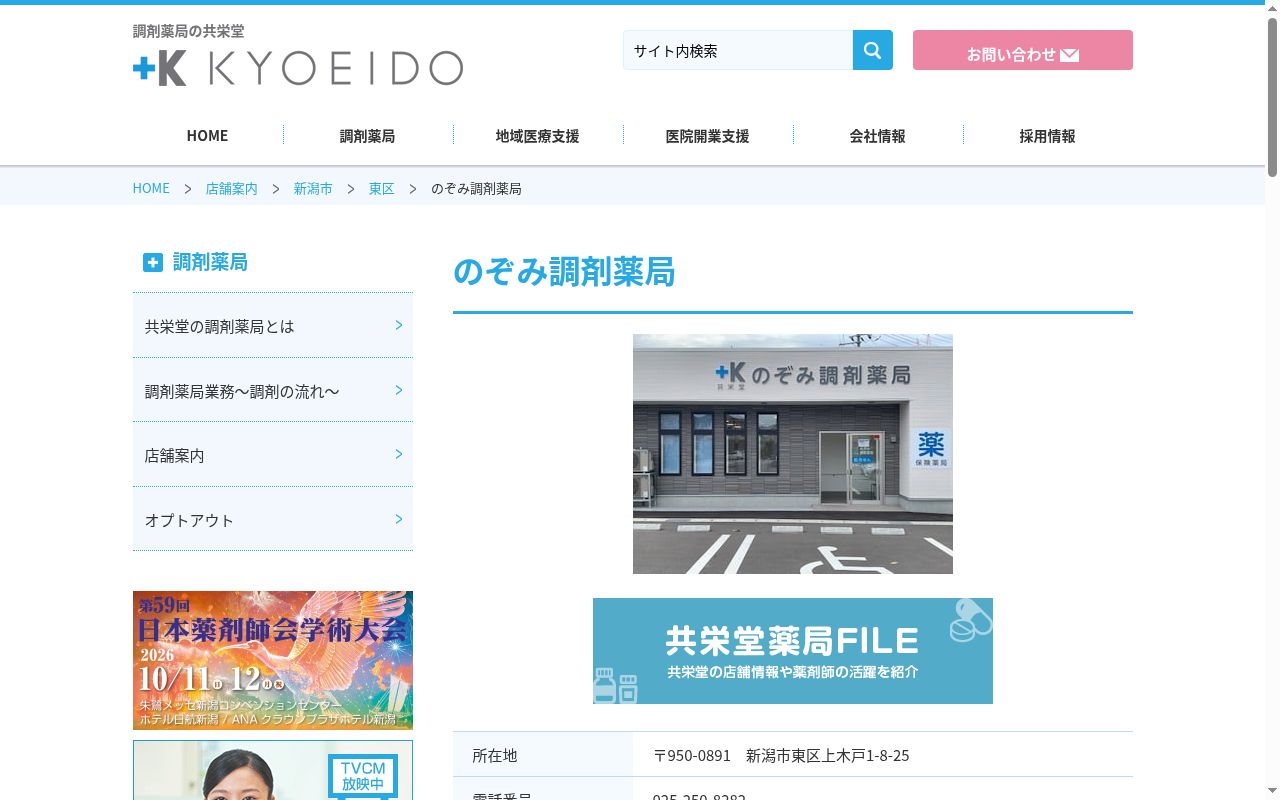Click the plus icon beside the 調剤薬局 sidebar heading
This screenshot has height=800, width=1280.
pos(153,262)
